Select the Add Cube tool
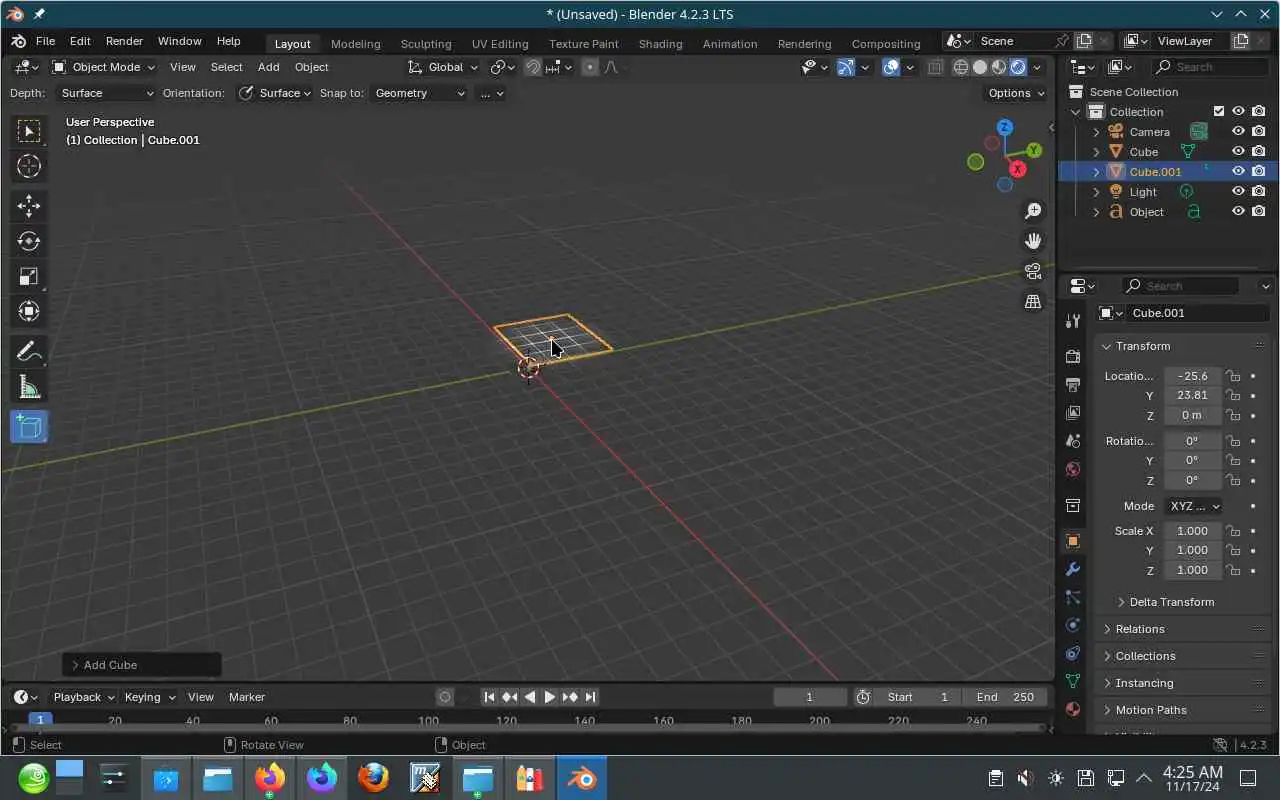Screen dimensions: 1280x800 click(28, 427)
